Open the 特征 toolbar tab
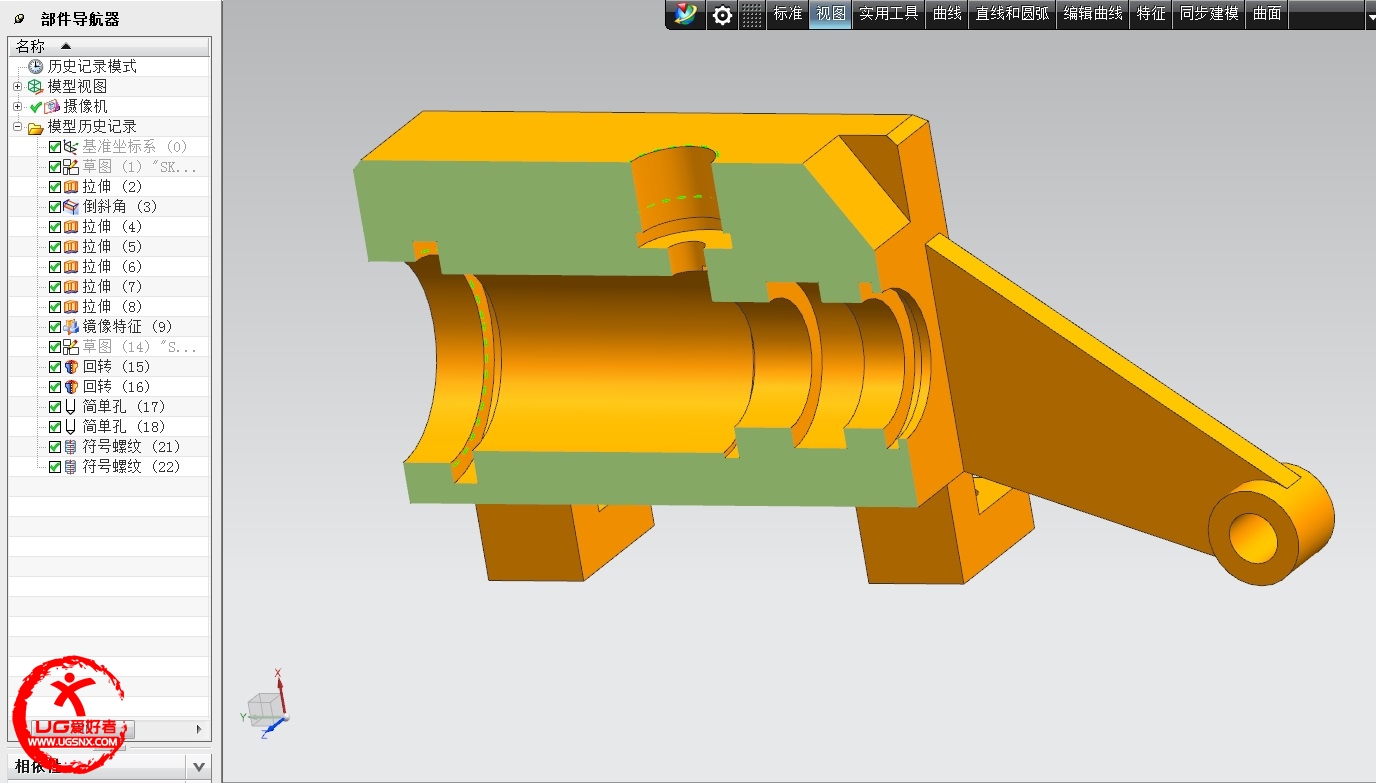This screenshot has width=1376, height=783. [x=1151, y=14]
